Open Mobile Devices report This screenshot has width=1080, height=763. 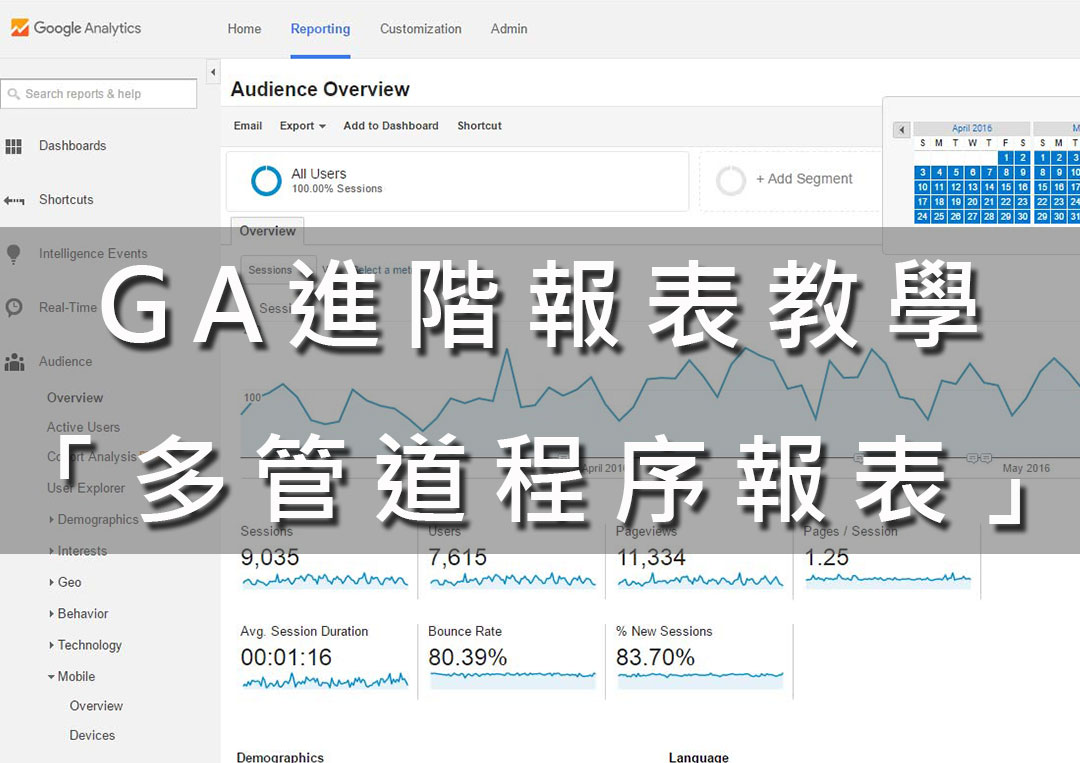click(x=92, y=735)
